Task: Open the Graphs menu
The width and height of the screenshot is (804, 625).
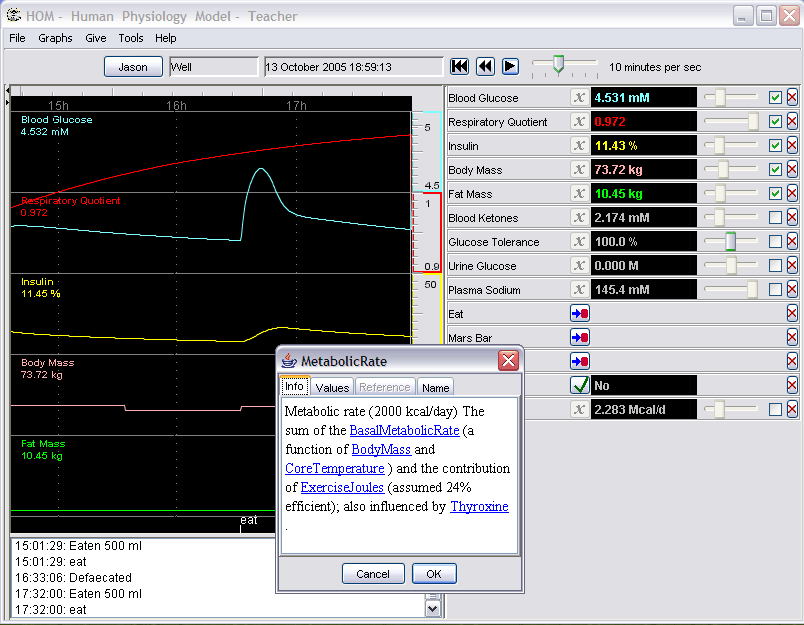Action: (55, 38)
